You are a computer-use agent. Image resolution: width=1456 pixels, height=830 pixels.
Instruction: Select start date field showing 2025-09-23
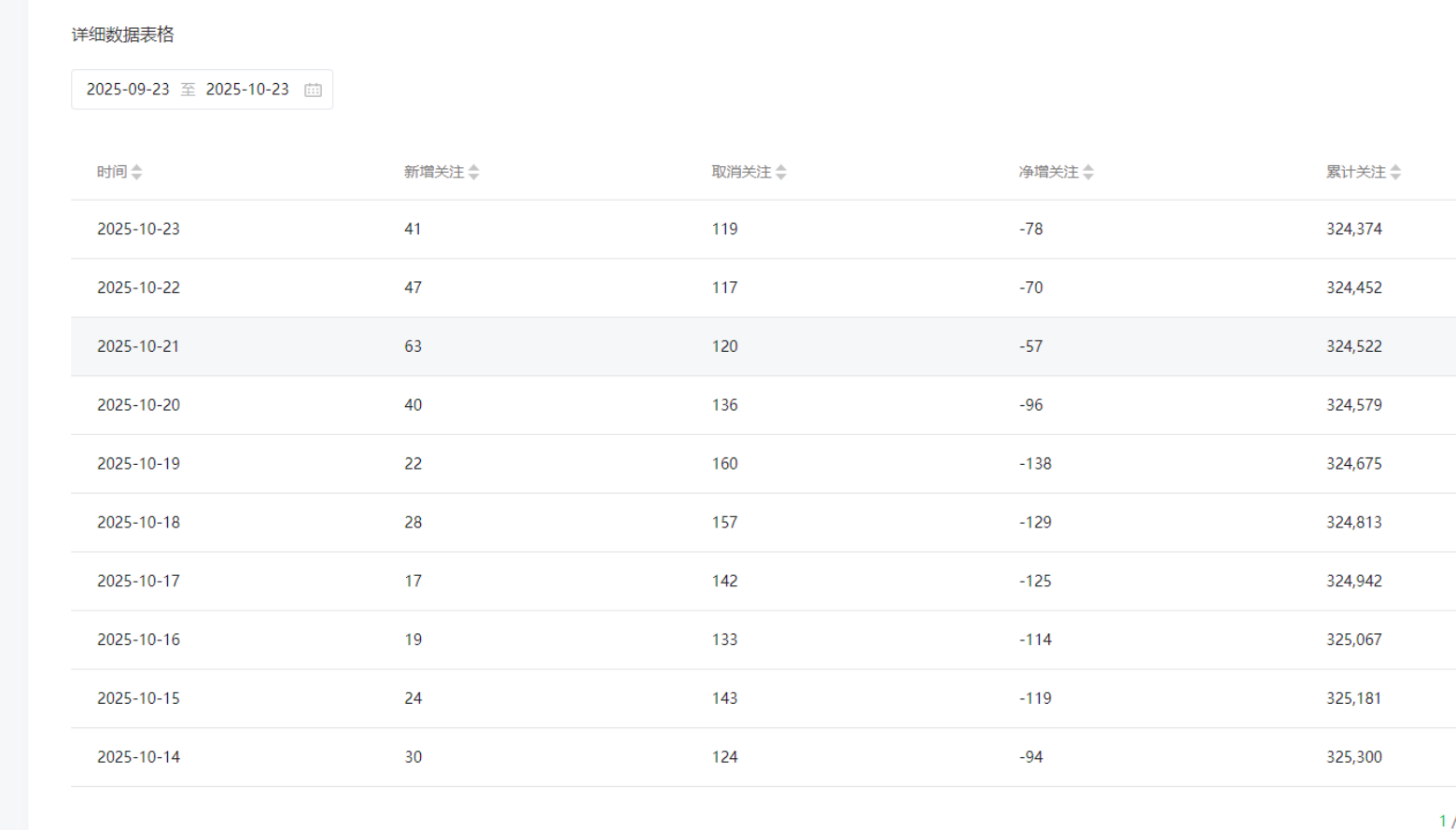tap(128, 90)
